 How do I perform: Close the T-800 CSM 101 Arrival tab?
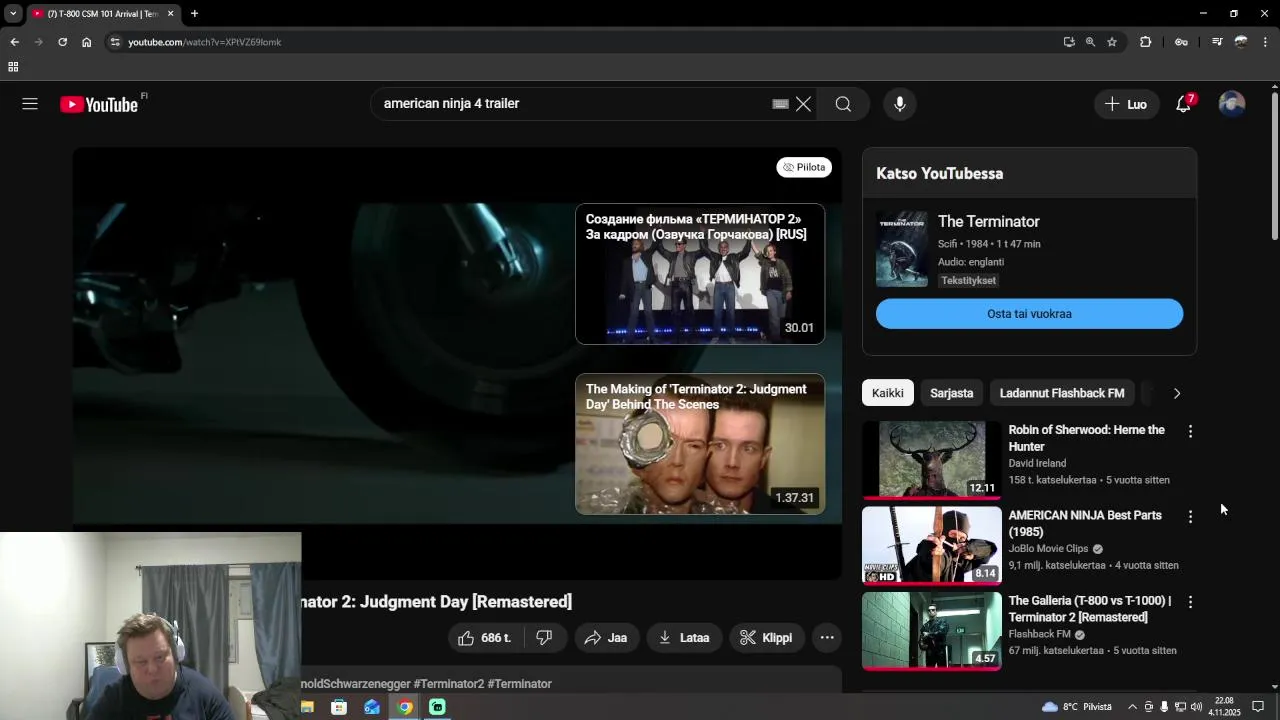coord(170,14)
